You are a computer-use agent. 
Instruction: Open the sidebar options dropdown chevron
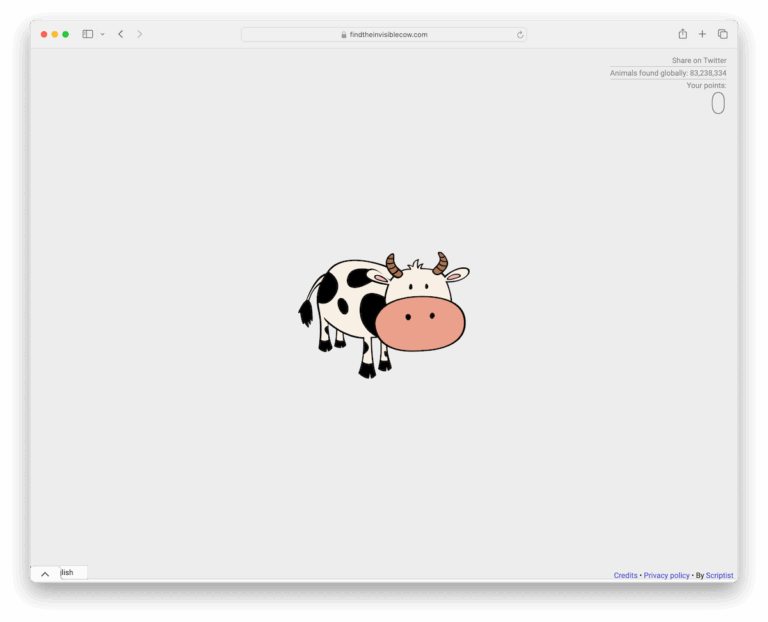pos(102,34)
